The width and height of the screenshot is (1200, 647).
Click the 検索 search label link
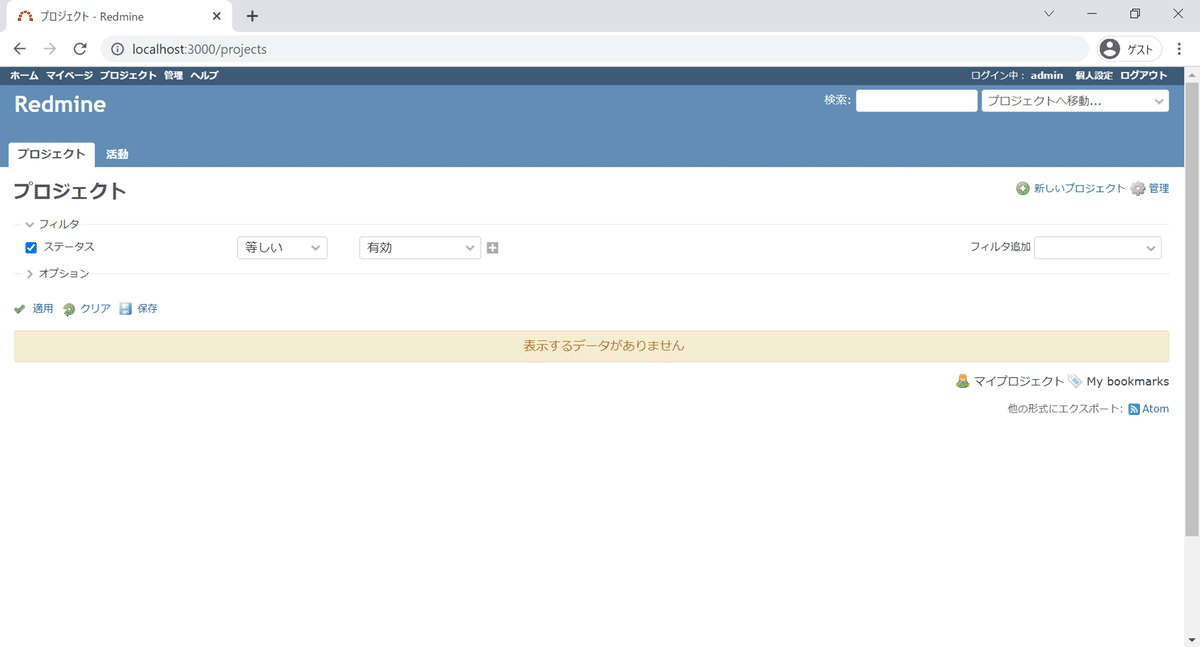coord(836,100)
